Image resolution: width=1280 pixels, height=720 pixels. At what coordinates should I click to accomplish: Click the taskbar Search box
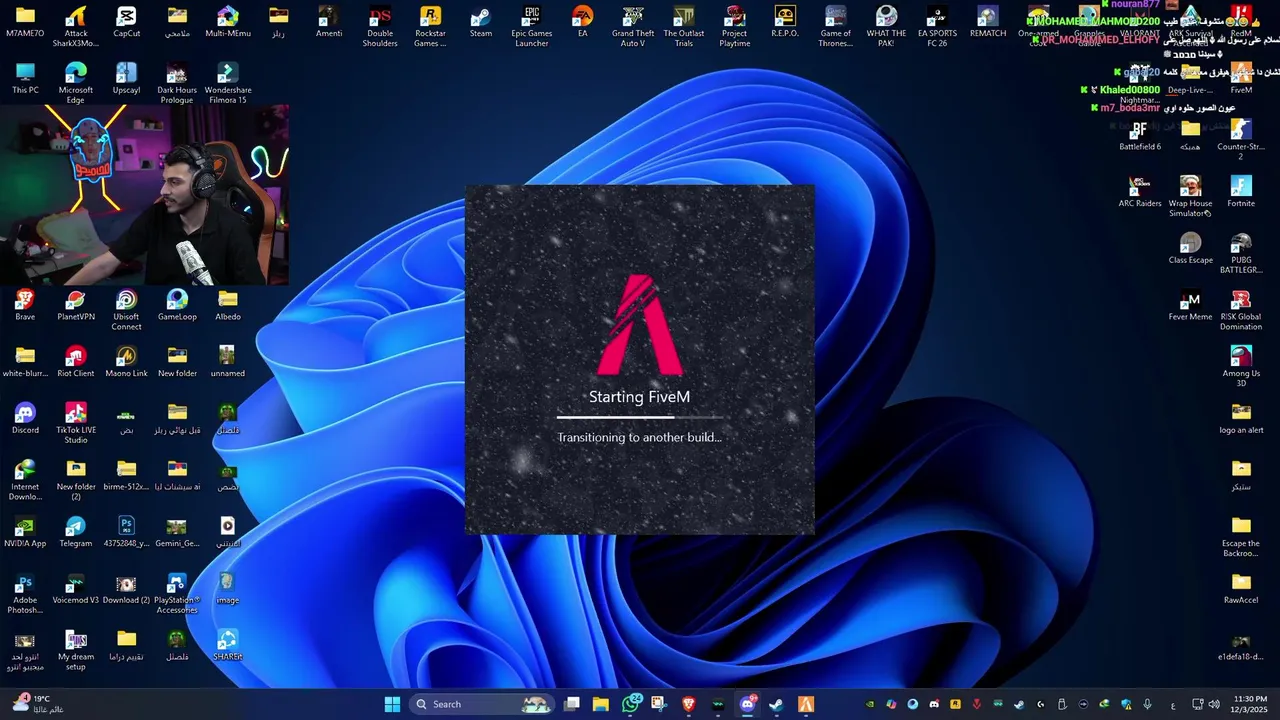tap(484, 704)
